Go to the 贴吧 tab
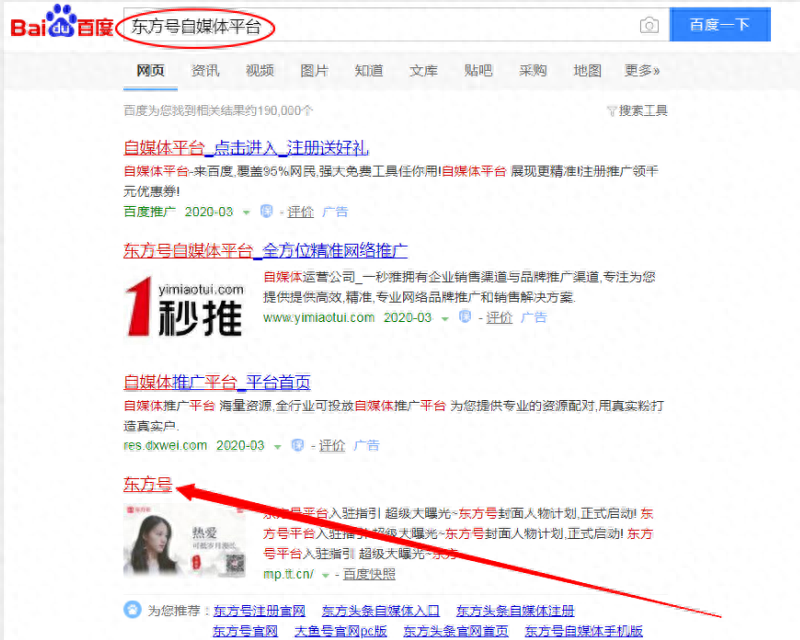The width and height of the screenshot is (800, 640). 478,70
